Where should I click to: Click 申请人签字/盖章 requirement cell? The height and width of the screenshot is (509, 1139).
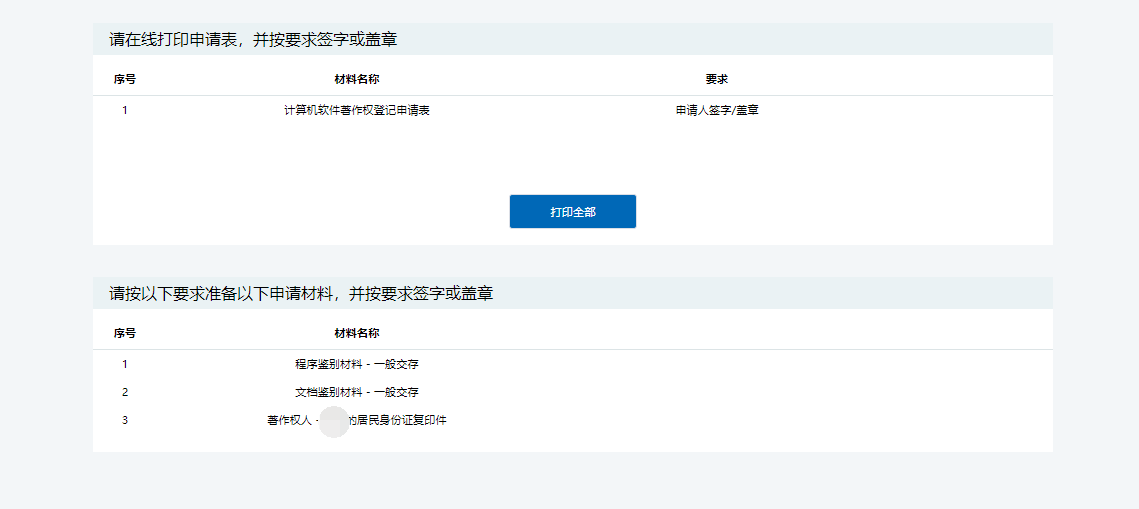(x=716, y=111)
